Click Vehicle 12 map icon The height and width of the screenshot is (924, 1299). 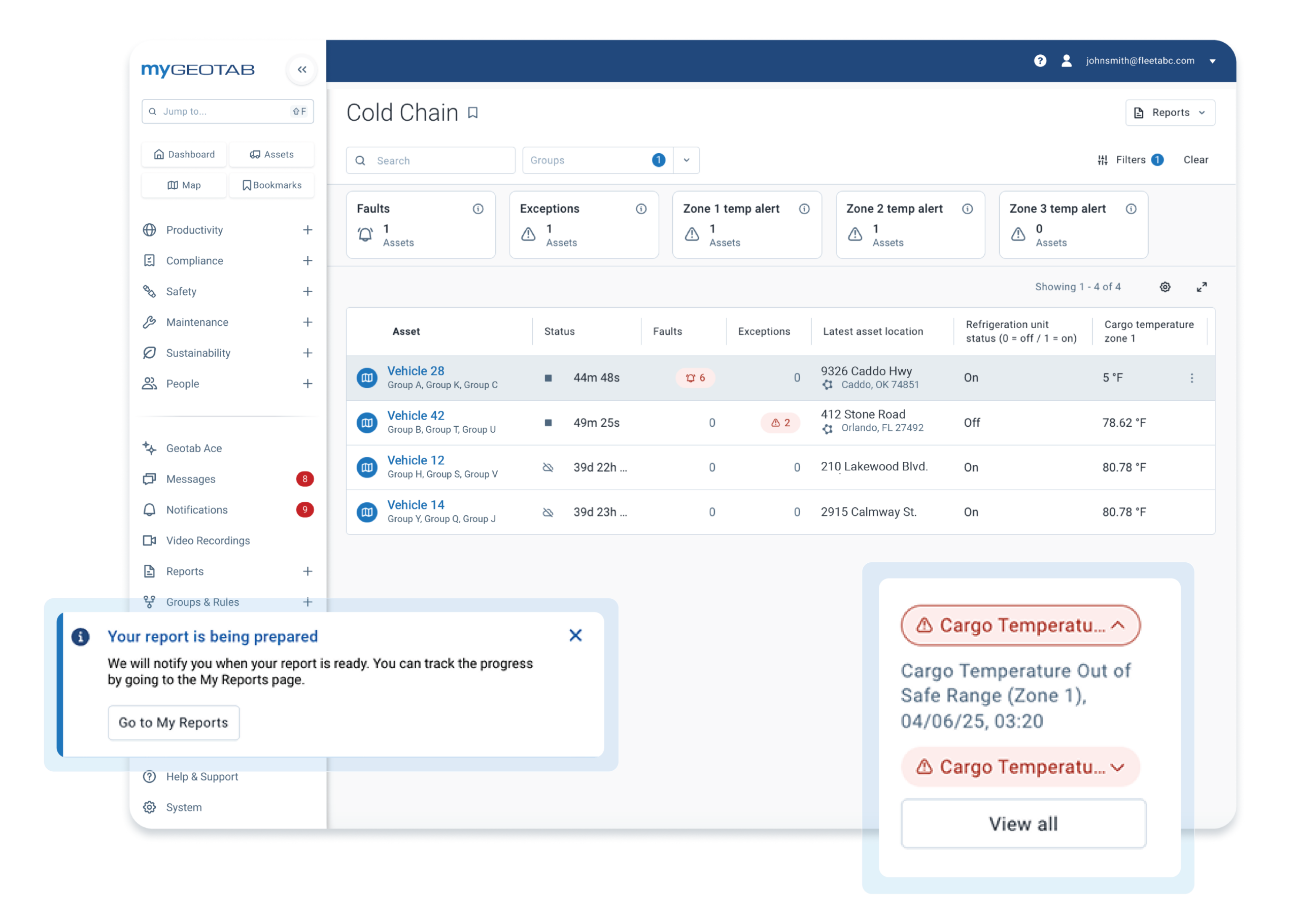367,467
